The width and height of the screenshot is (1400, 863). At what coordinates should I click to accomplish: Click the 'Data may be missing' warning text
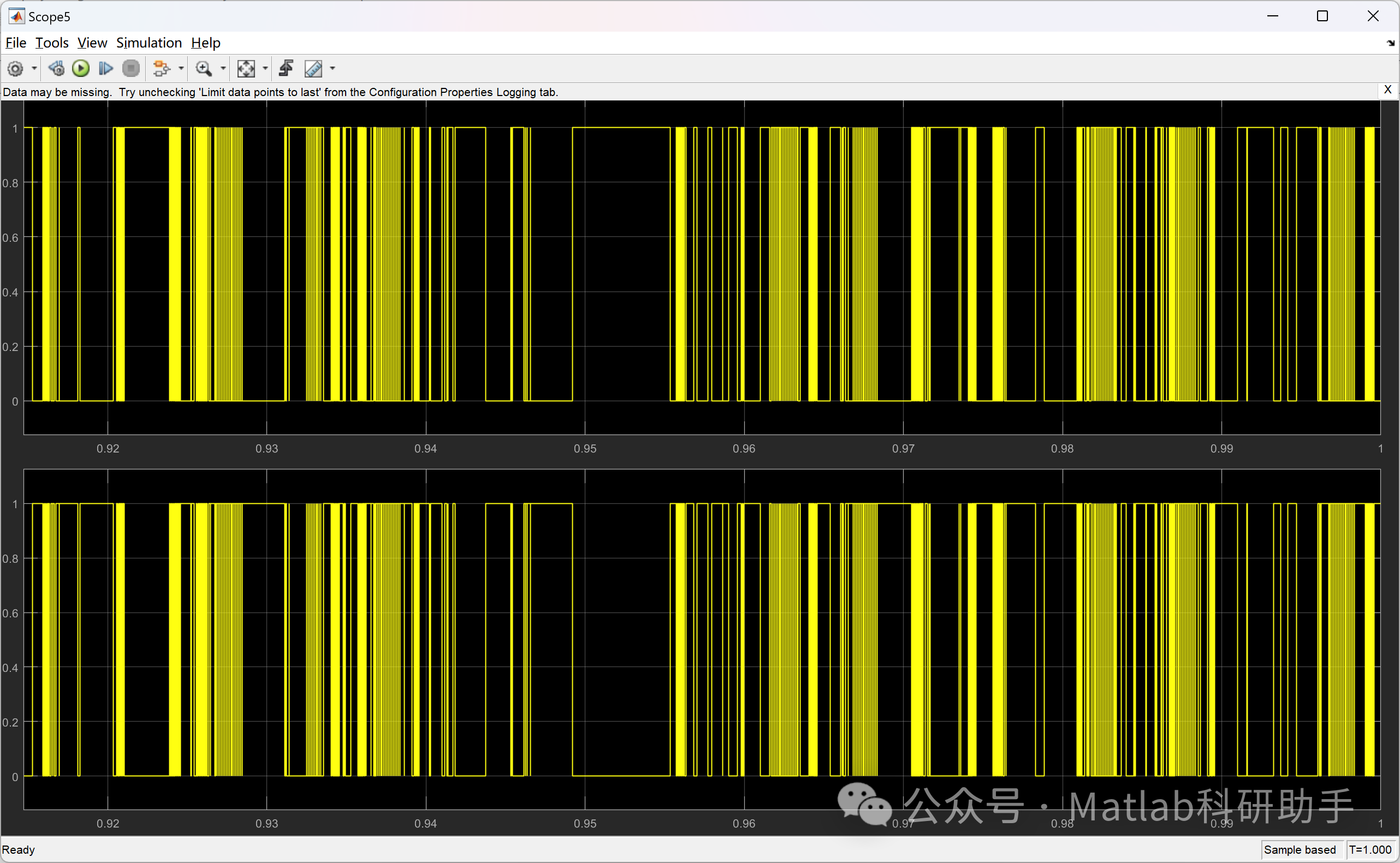[280, 92]
